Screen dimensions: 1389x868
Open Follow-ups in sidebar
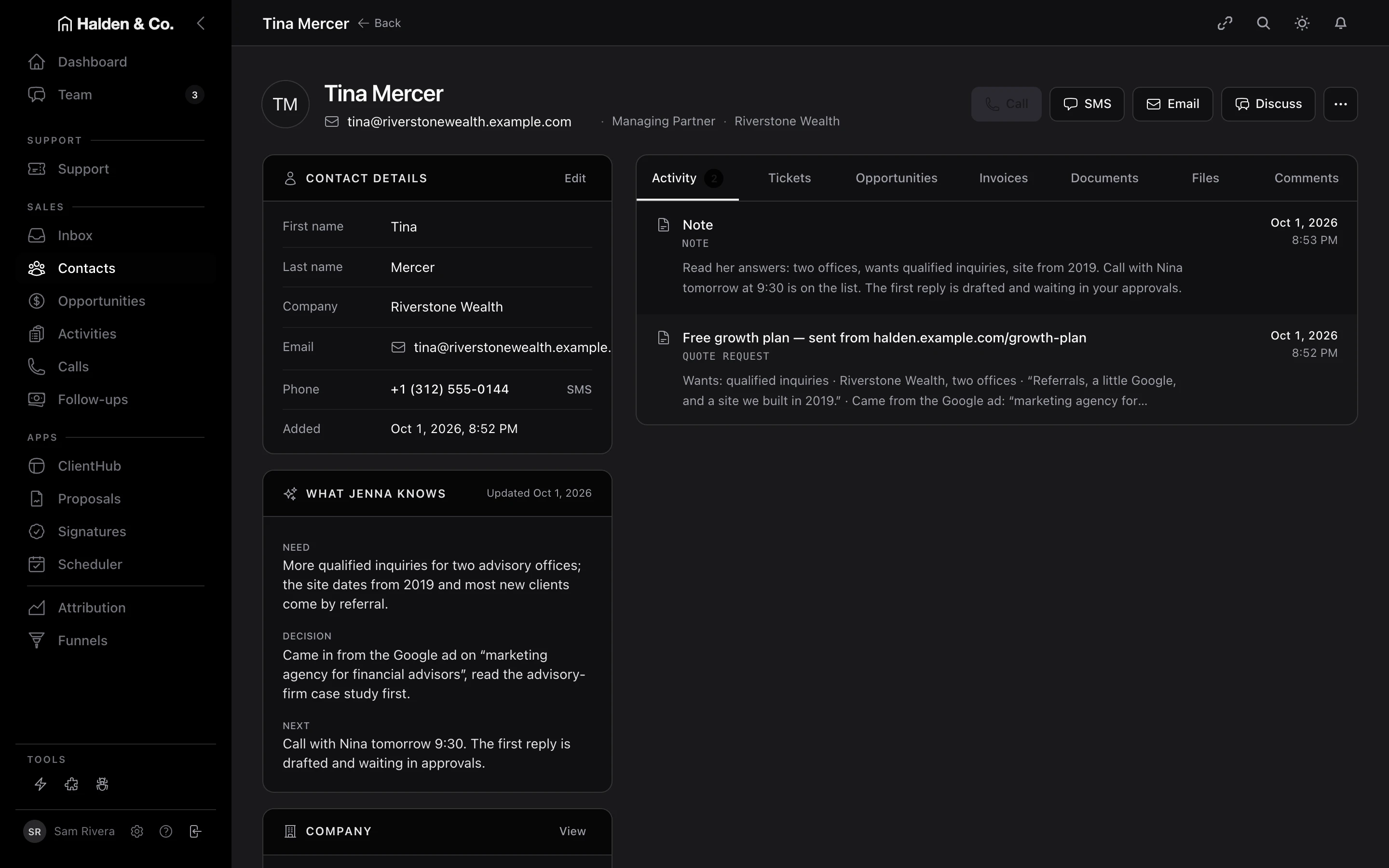[115, 400]
